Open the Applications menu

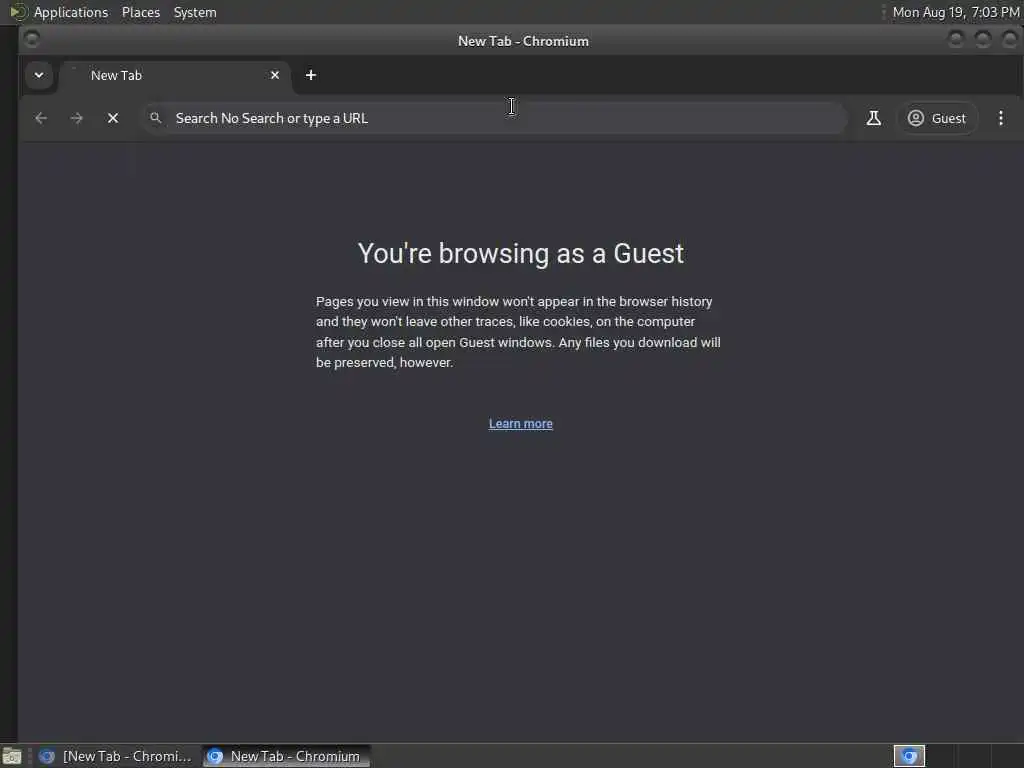[x=71, y=12]
